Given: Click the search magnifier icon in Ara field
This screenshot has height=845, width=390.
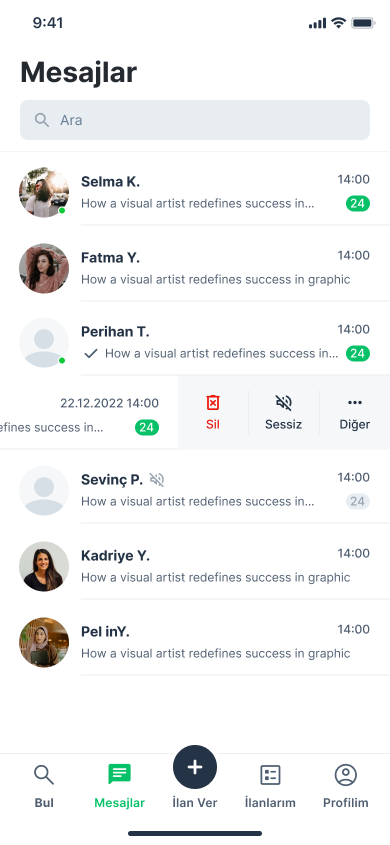Looking at the screenshot, I should click(x=42, y=120).
